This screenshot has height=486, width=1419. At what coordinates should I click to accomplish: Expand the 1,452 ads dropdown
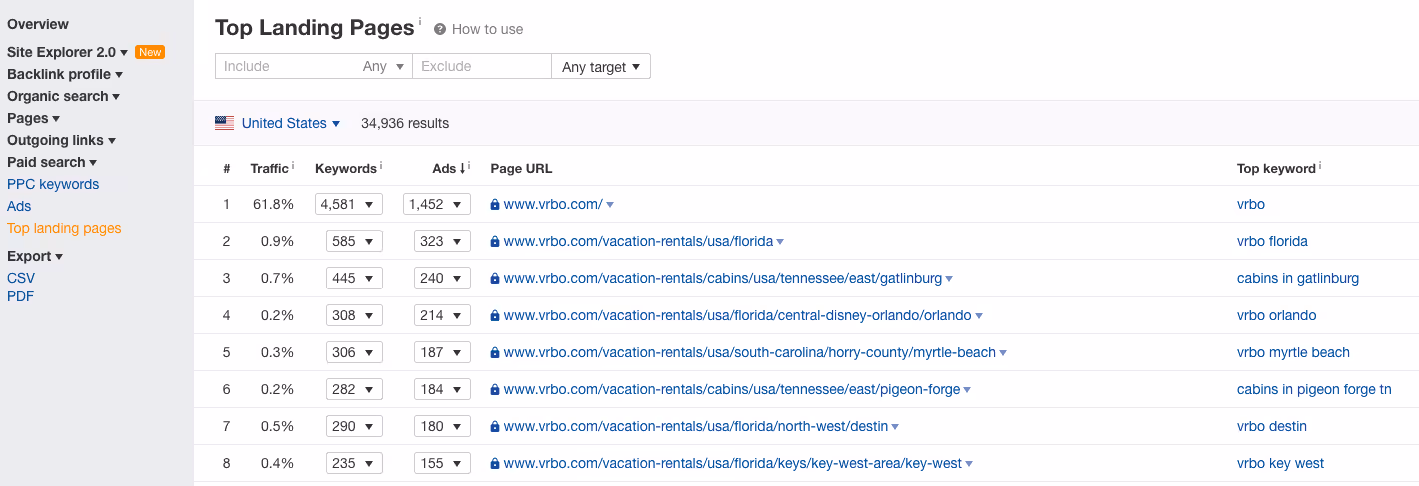point(437,204)
